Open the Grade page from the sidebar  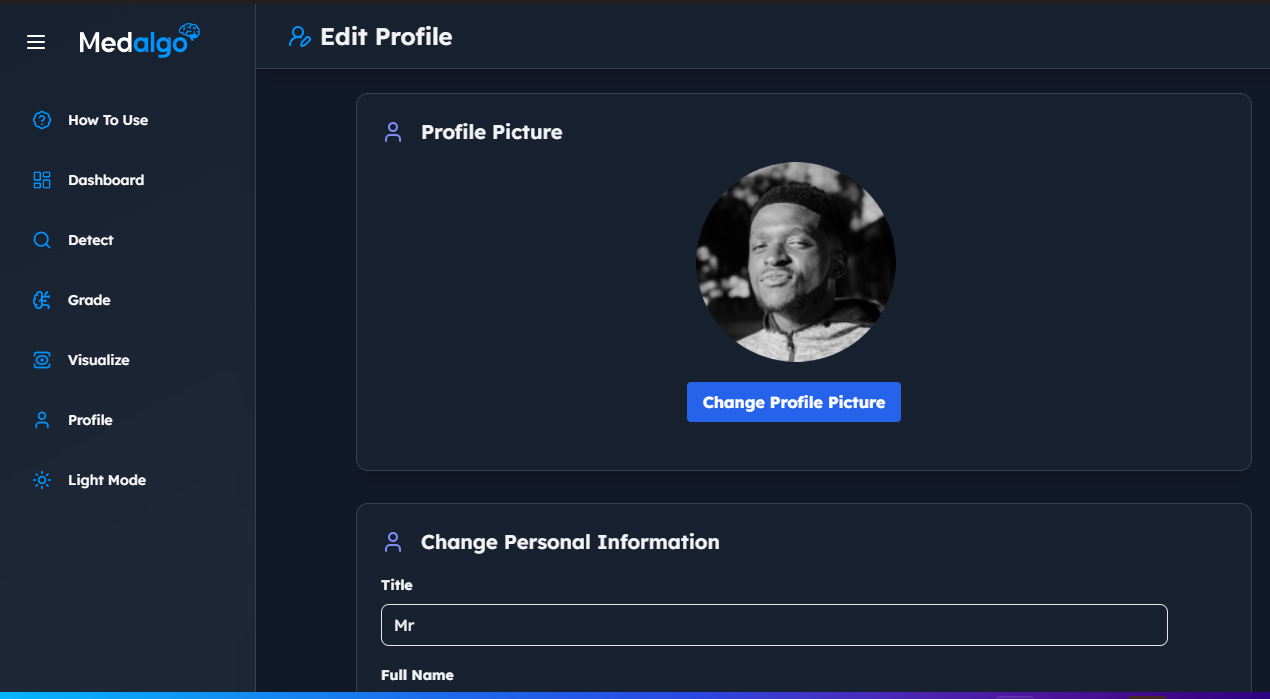(89, 300)
